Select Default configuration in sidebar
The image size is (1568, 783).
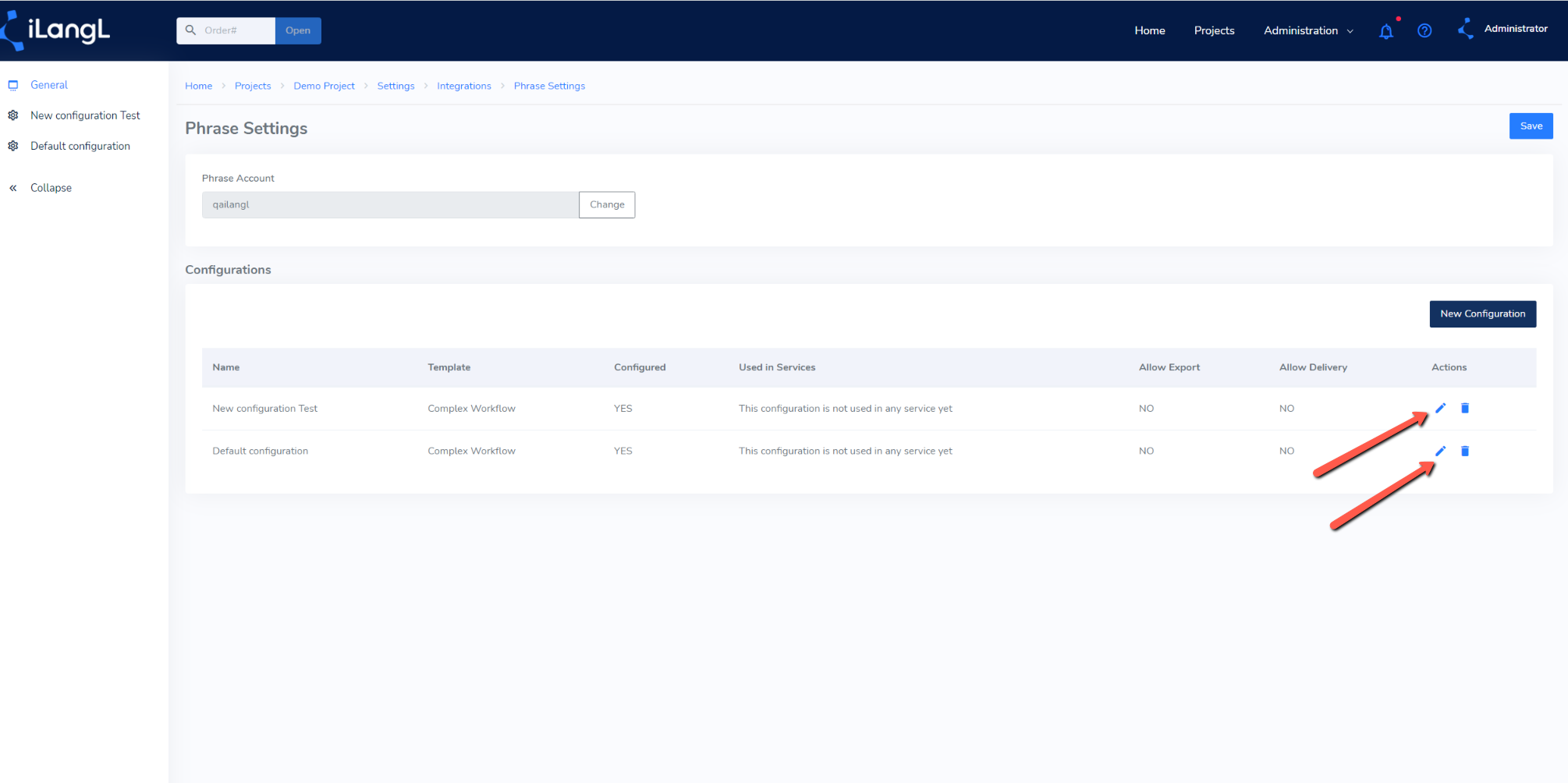pos(80,146)
